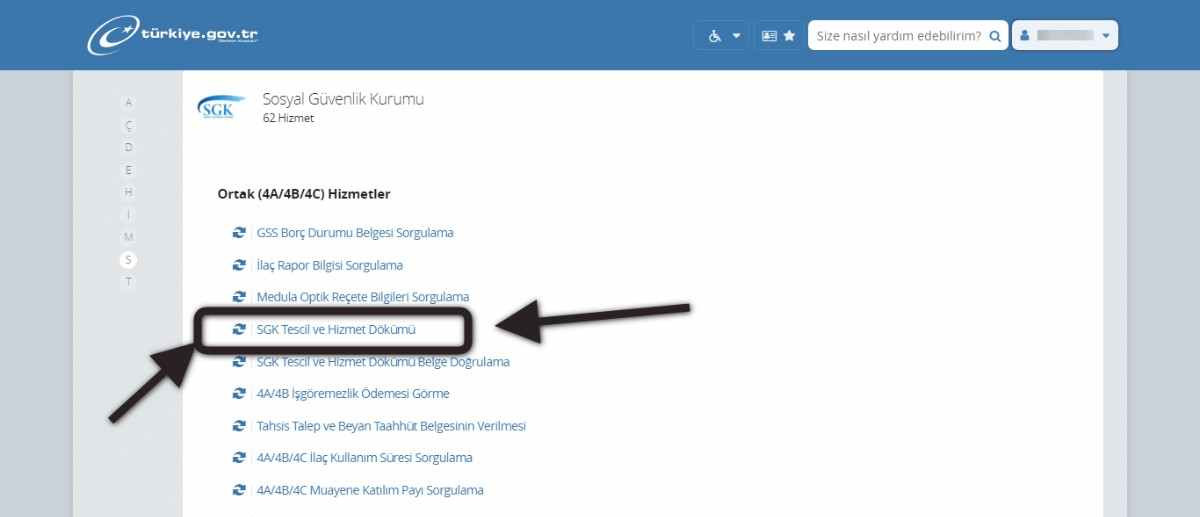This screenshot has width=1200, height=517.
Task: Click service icon beside Belge Doğrulama
Action: click(x=239, y=361)
